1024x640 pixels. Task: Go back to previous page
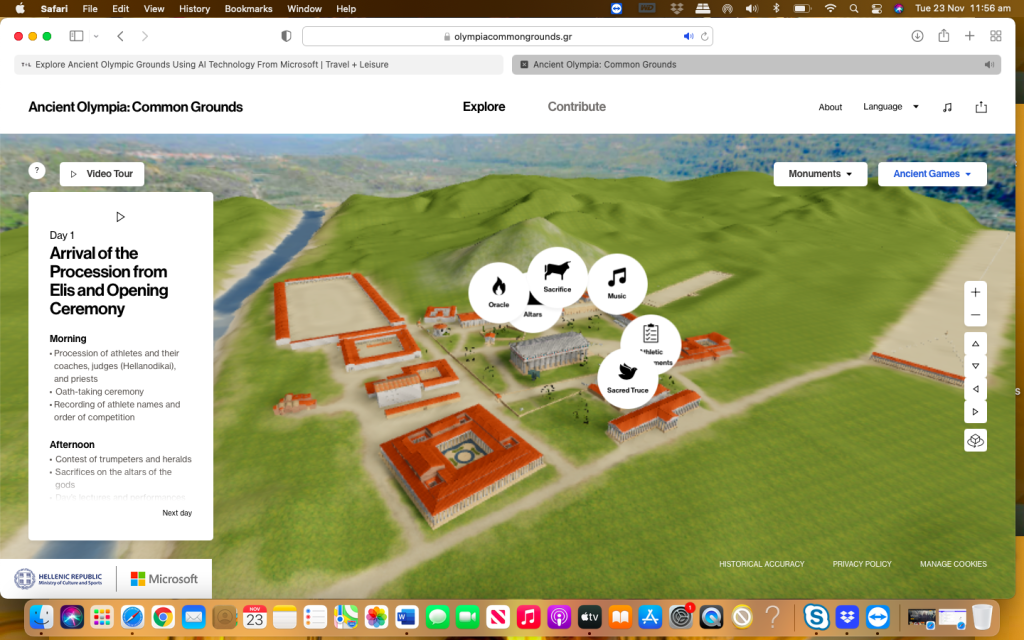pyautogui.click(x=120, y=36)
